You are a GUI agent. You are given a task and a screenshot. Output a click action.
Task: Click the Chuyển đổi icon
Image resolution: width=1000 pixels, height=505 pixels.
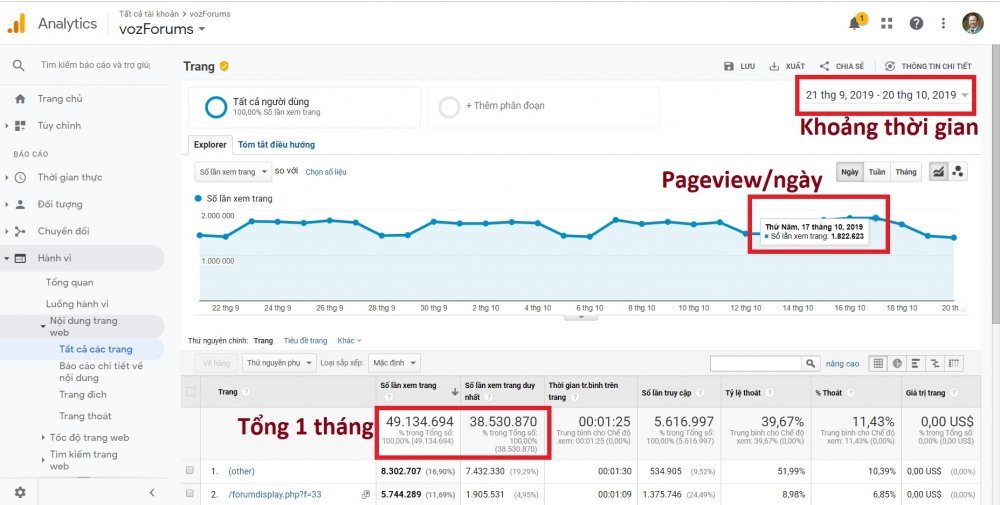point(20,231)
